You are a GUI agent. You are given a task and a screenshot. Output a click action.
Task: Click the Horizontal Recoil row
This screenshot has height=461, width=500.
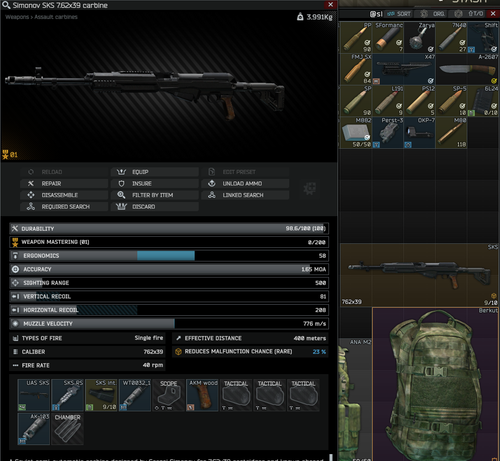(x=169, y=310)
